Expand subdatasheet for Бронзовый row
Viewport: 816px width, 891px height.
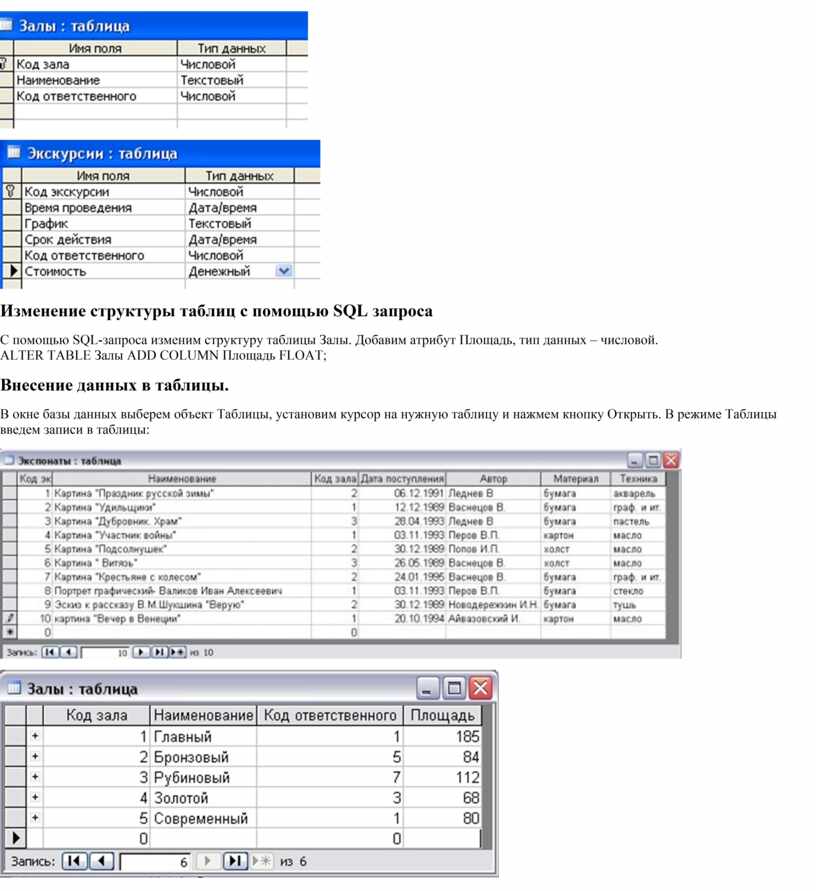click(35, 756)
